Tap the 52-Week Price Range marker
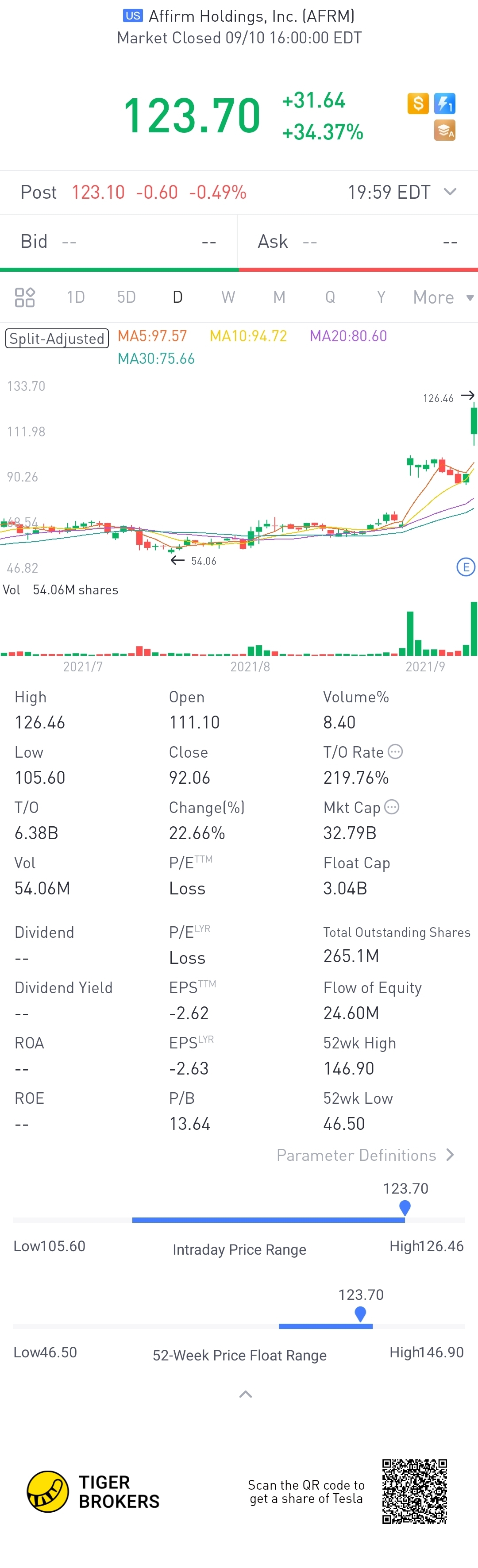The height and width of the screenshot is (1568, 478). click(360, 1314)
